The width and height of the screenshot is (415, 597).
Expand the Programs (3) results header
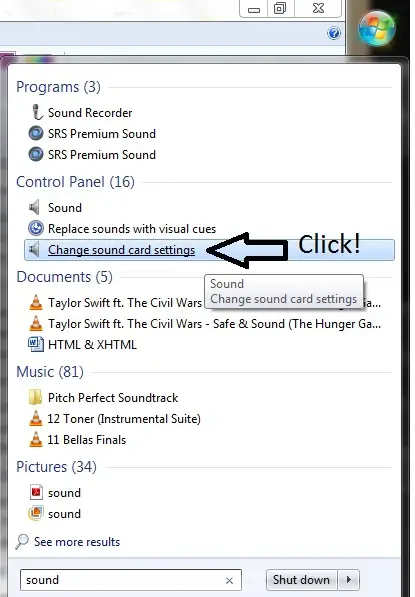click(x=58, y=87)
